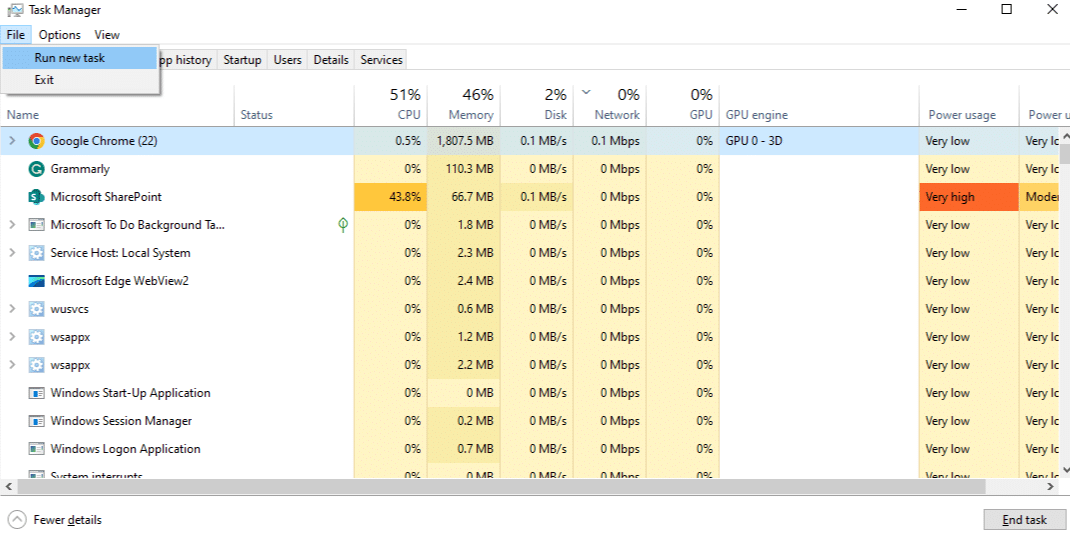
Task: Switch to the App history tab
Action: point(187,60)
